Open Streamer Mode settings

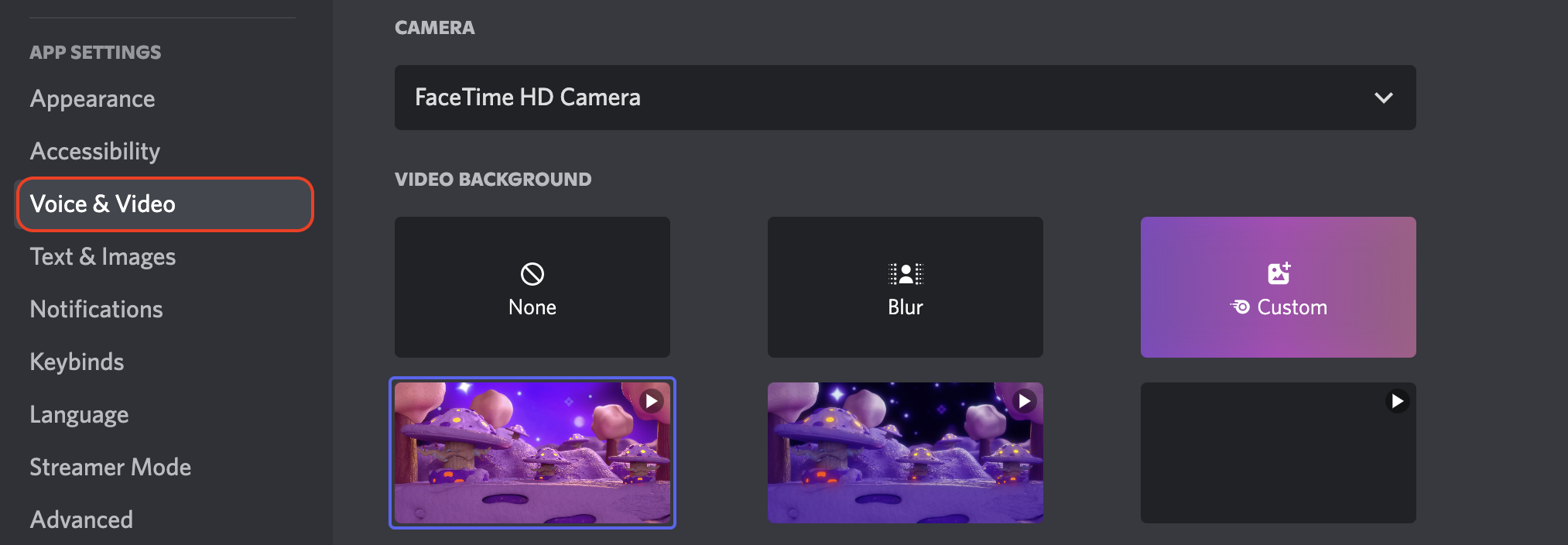pyautogui.click(x=111, y=468)
